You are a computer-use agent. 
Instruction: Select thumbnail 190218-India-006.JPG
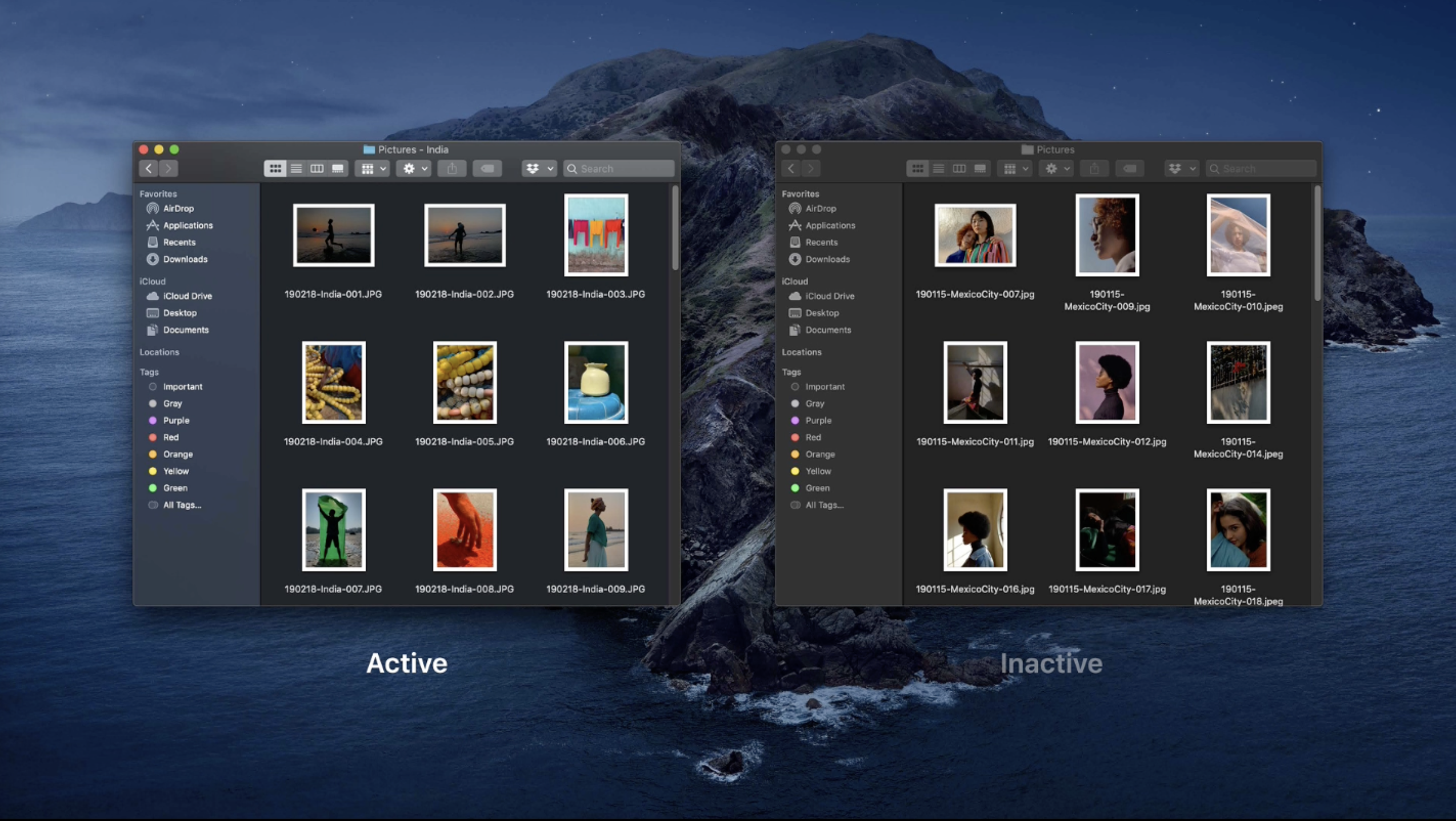coord(595,383)
